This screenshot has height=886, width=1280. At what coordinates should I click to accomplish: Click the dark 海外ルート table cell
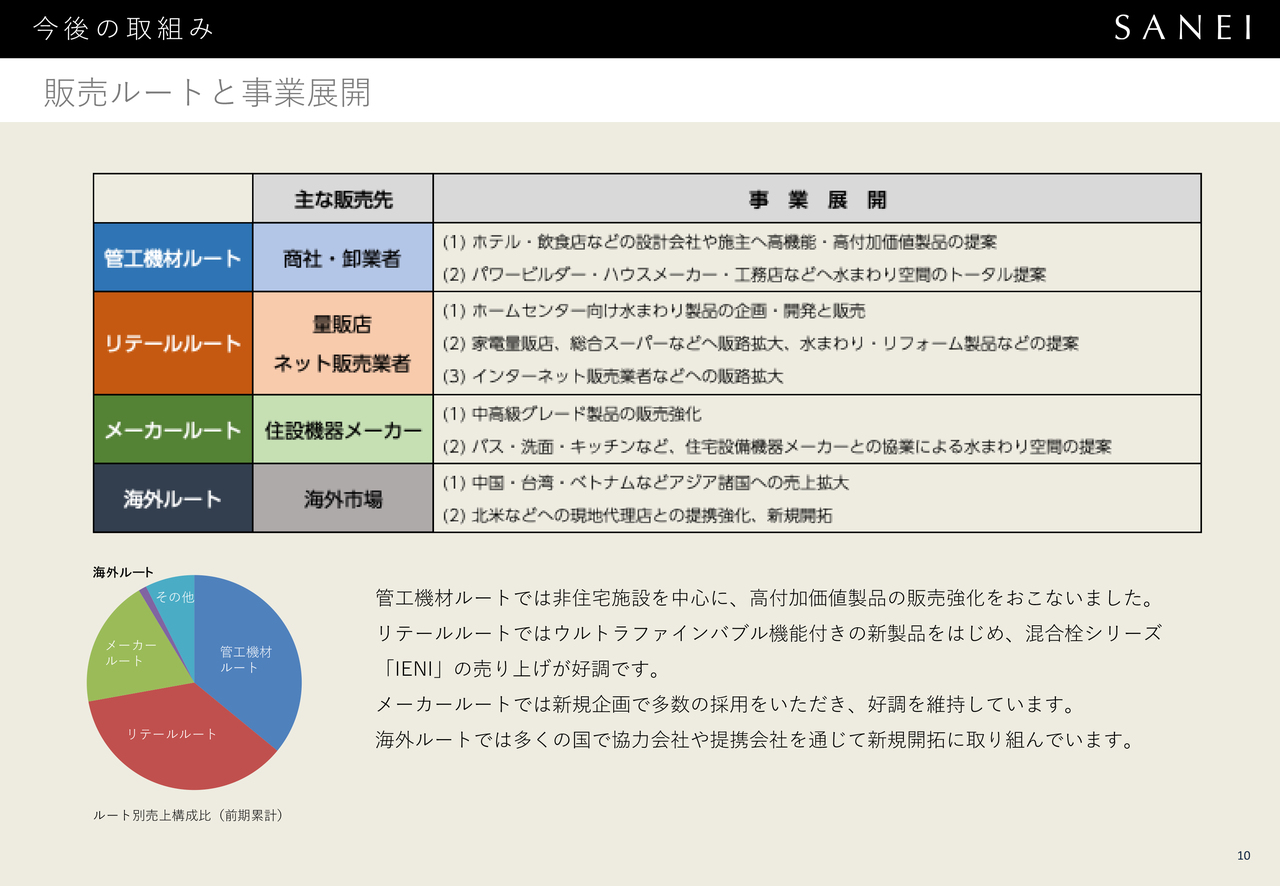173,498
